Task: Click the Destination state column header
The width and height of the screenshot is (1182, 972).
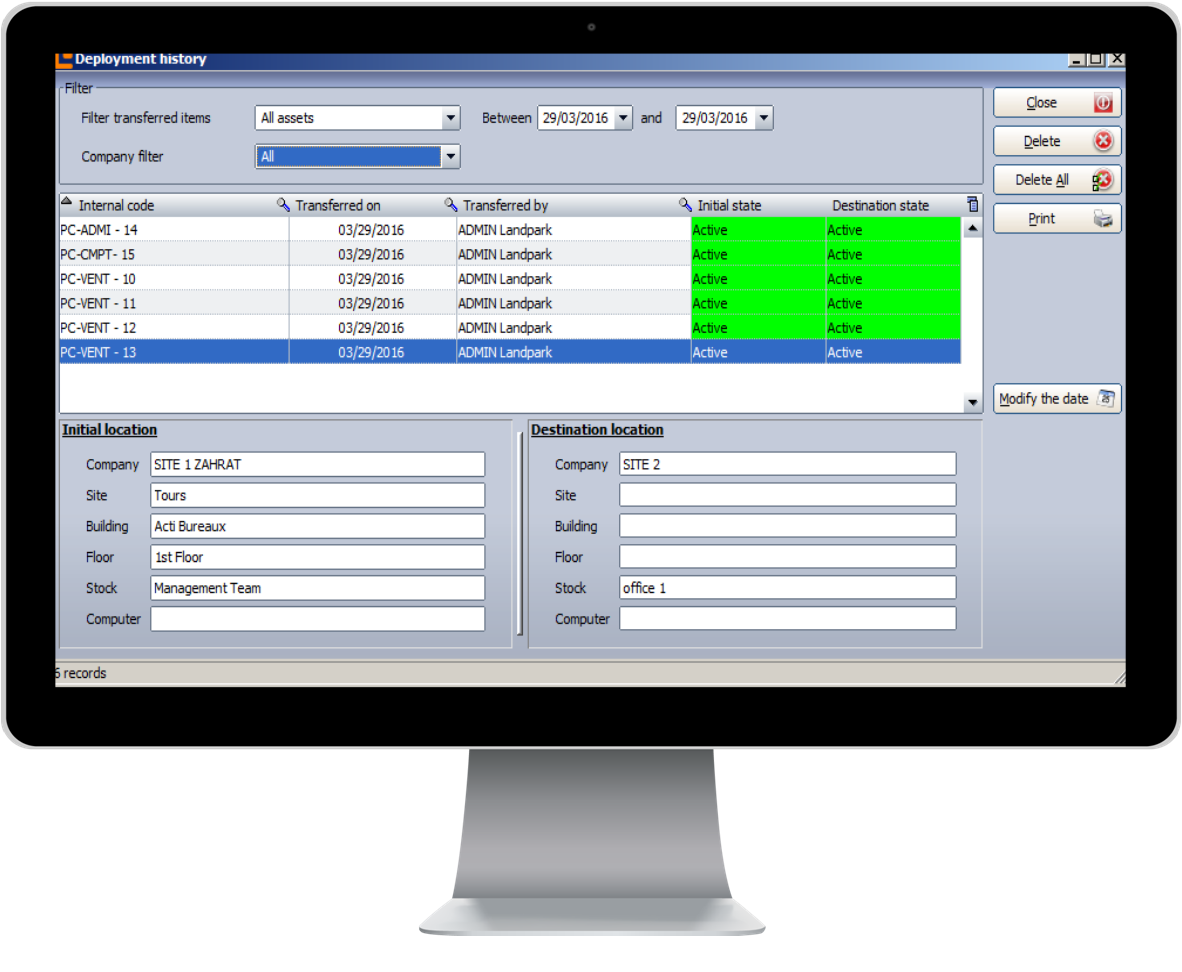Action: 880,205
